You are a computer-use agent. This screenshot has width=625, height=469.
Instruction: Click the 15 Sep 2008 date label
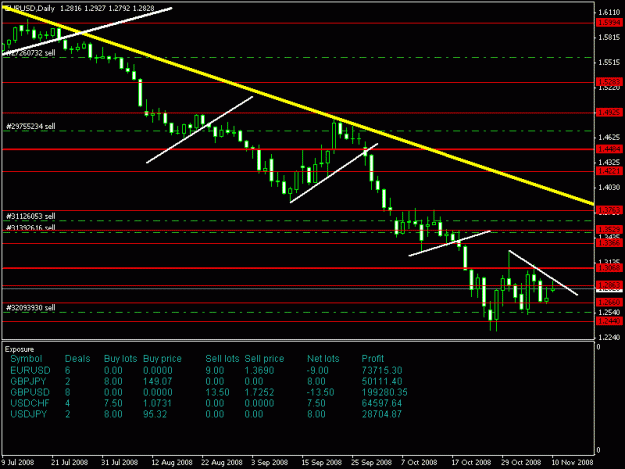coord(322,463)
